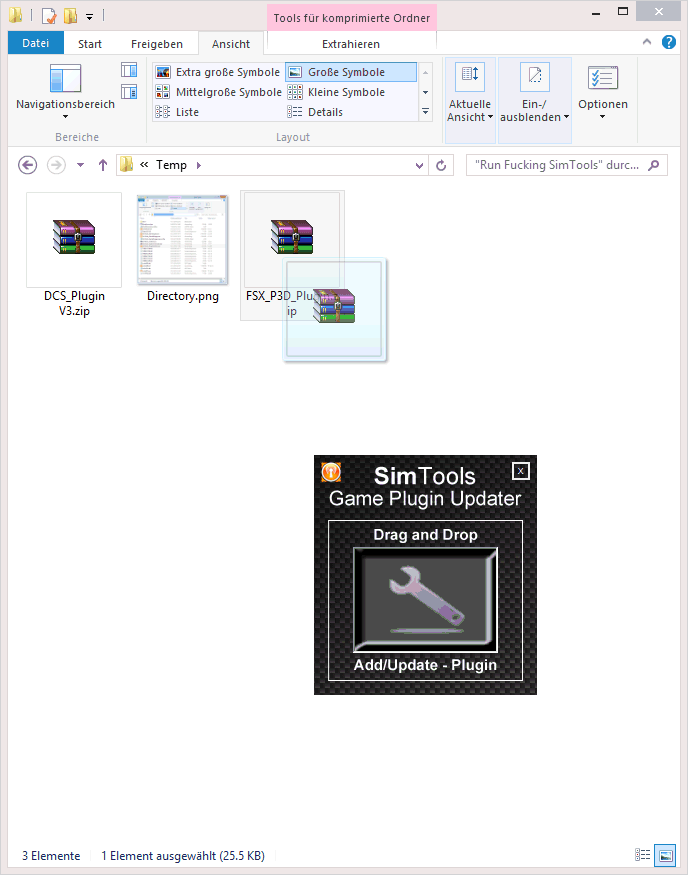The height and width of the screenshot is (875, 688).
Task: Open Explorer help question mark
Action: click(x=668, y=42)
